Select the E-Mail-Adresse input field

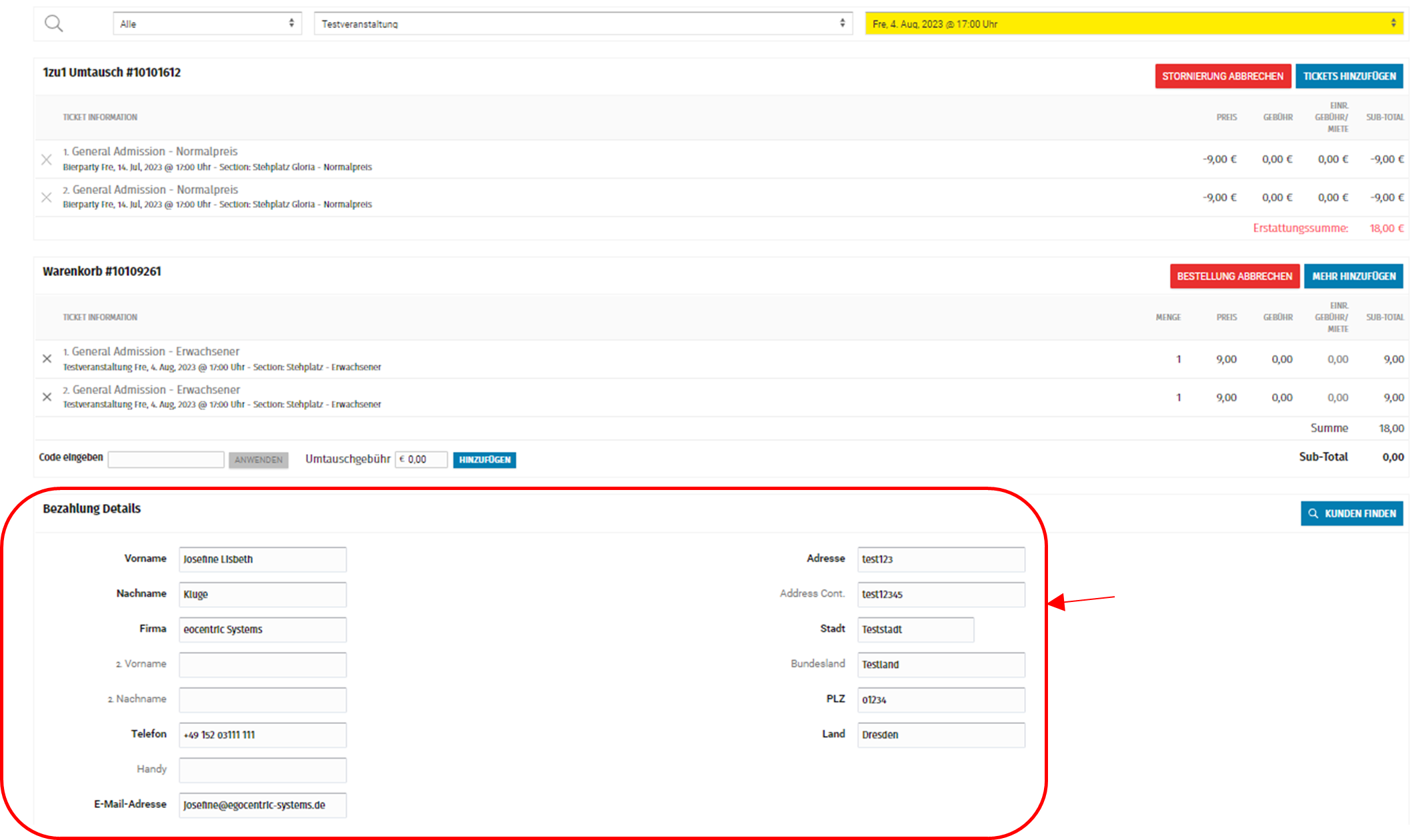[x=262, y=805]
